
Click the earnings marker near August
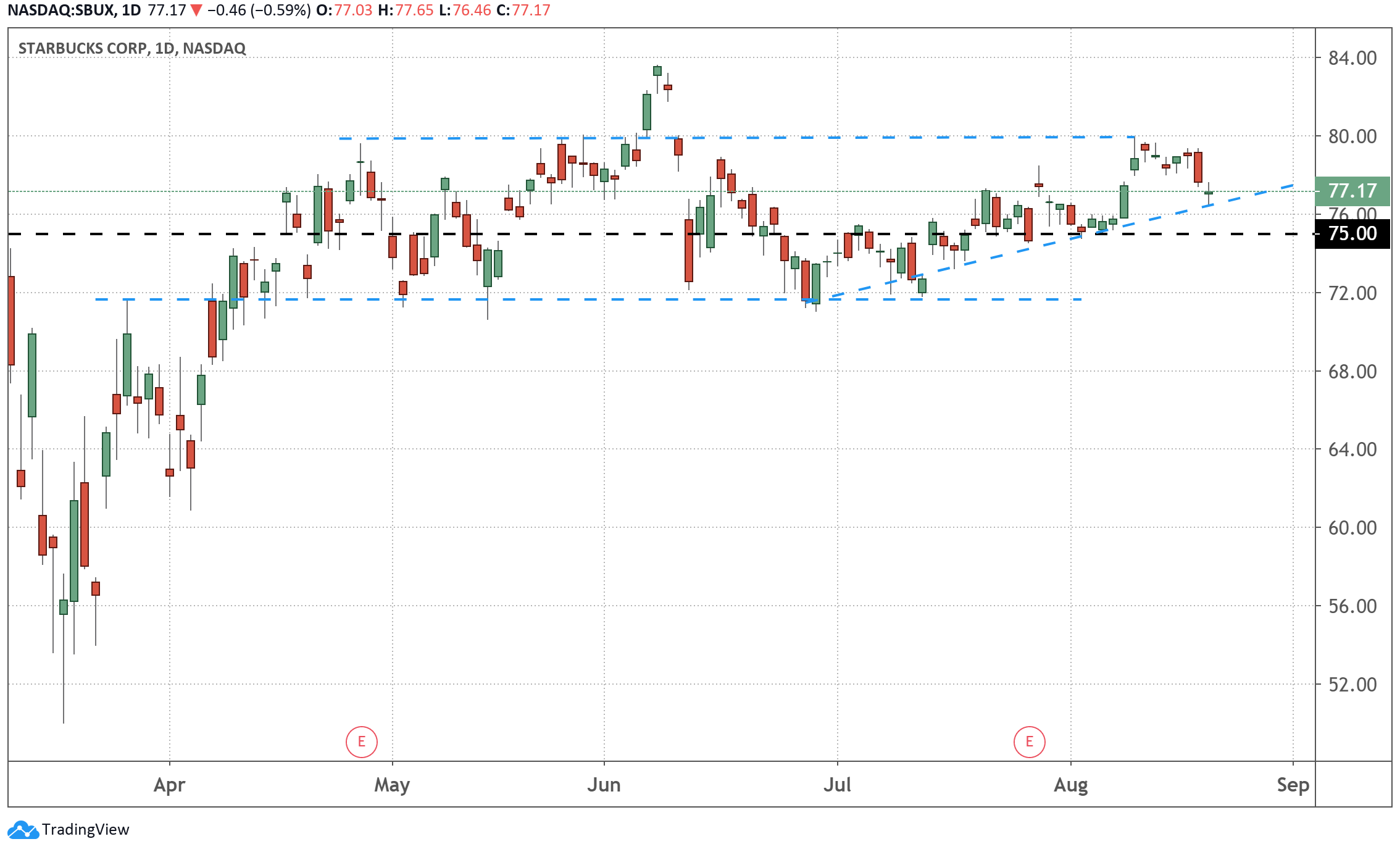click(x=1029, y=741)
